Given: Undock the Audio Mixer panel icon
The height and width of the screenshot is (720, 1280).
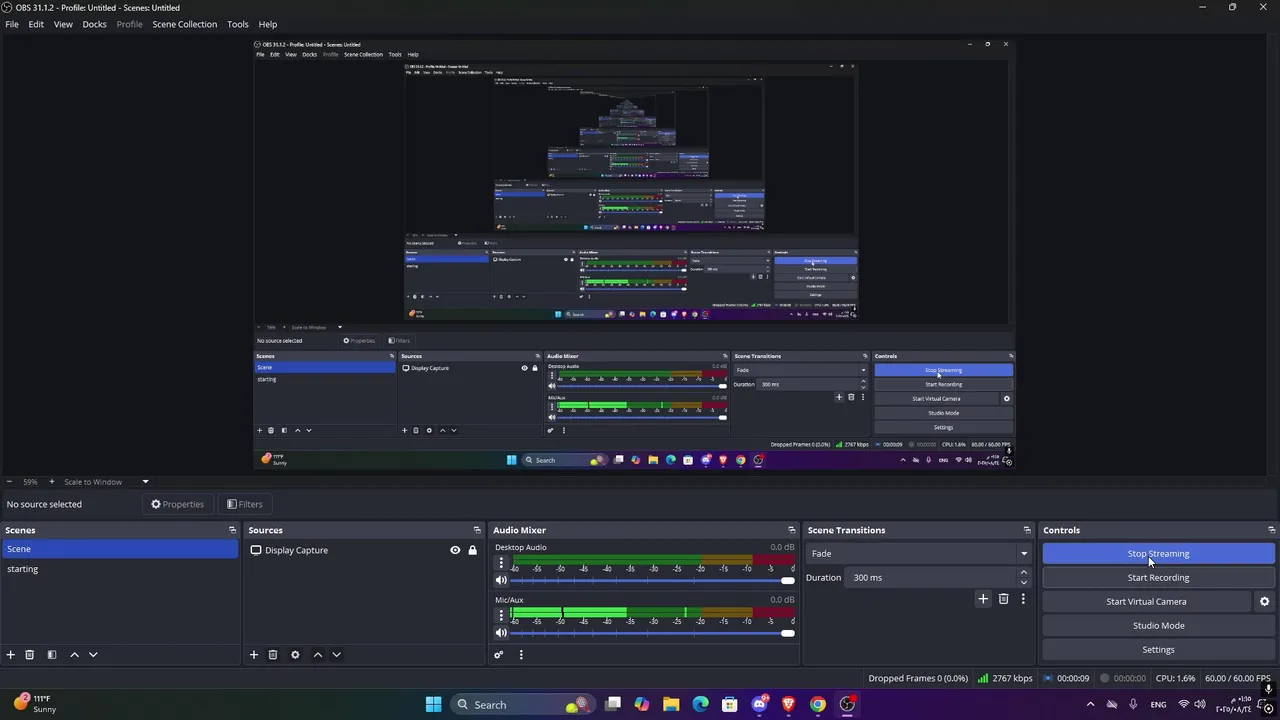Looking at the screenshot, I should [792, 530].
